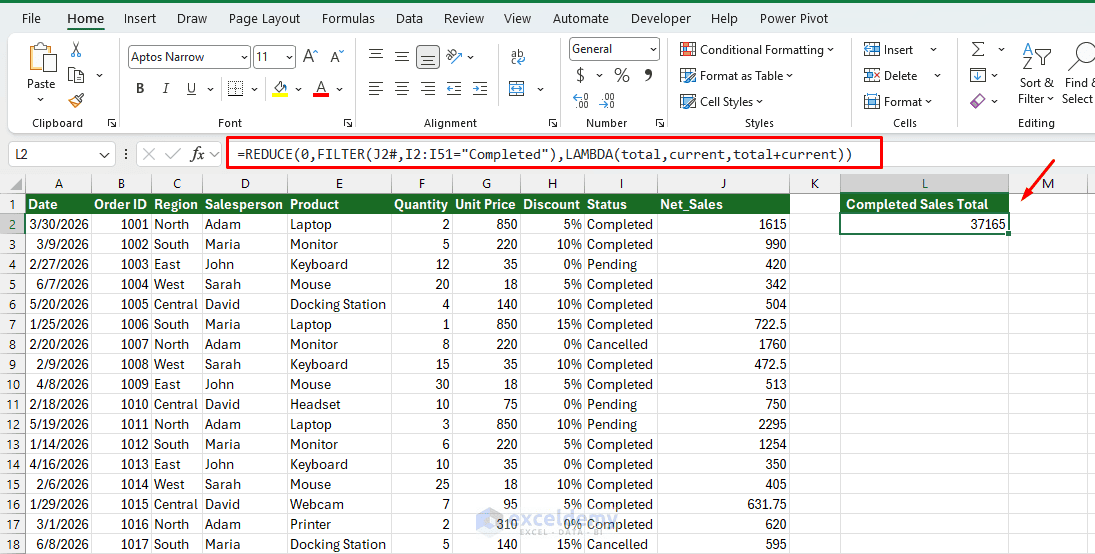Apply Comma Style format
The height and width of the screenshot is (554, 1095).
648,75
